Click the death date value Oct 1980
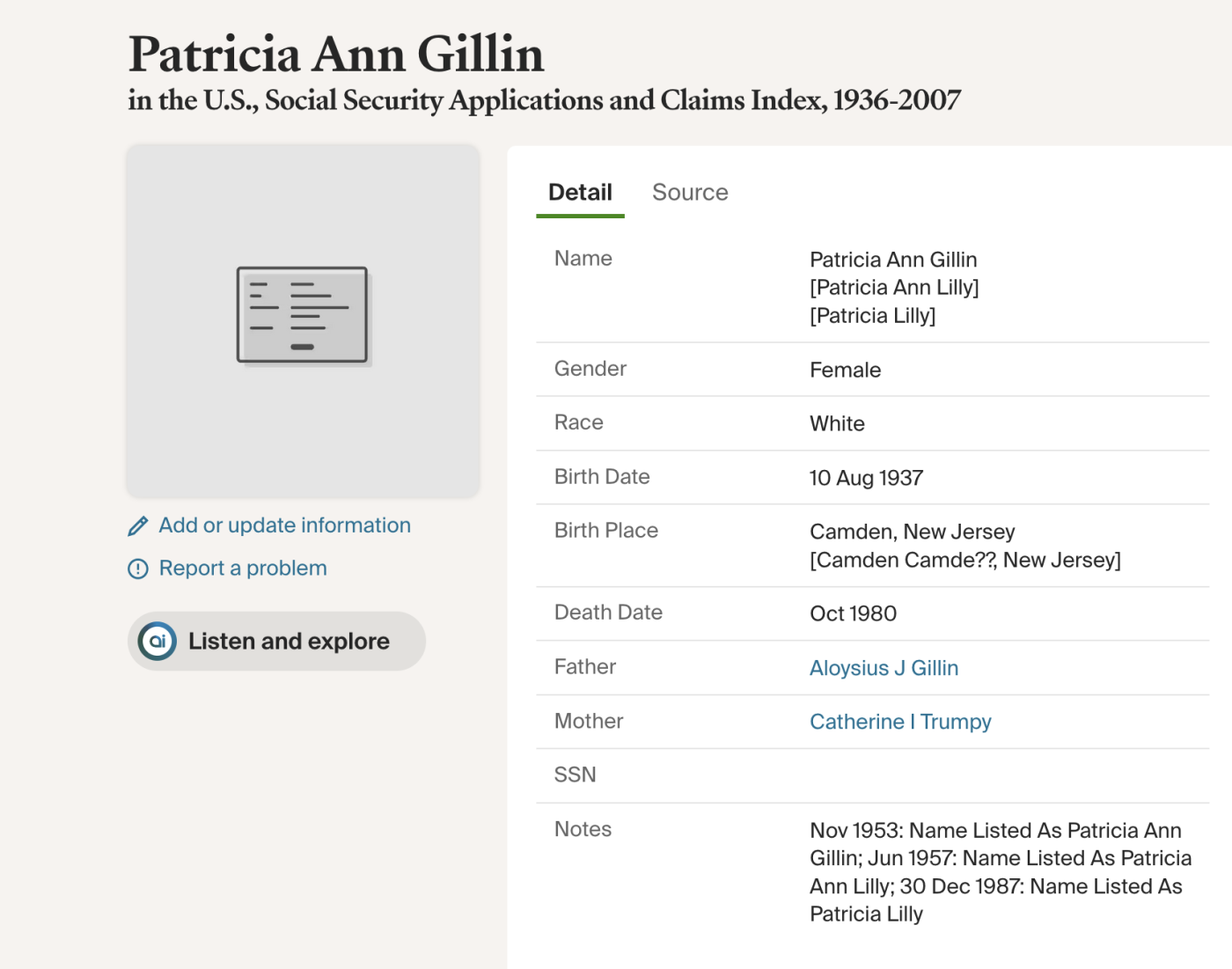 pos(853,613)
